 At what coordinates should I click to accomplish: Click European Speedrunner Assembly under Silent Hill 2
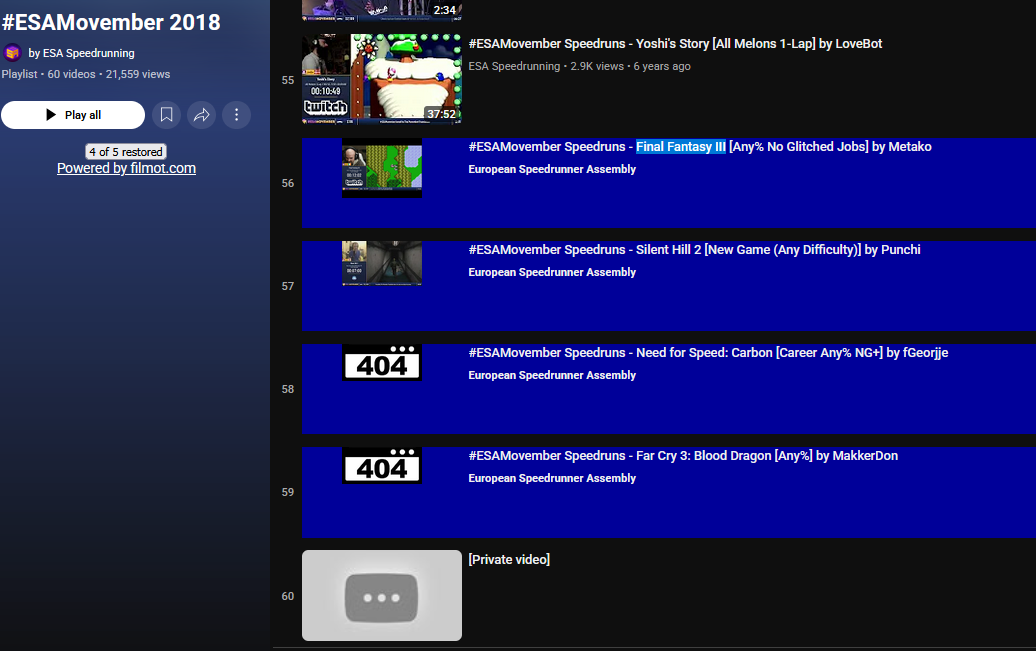pyautogui.click(x=552, y=272)
